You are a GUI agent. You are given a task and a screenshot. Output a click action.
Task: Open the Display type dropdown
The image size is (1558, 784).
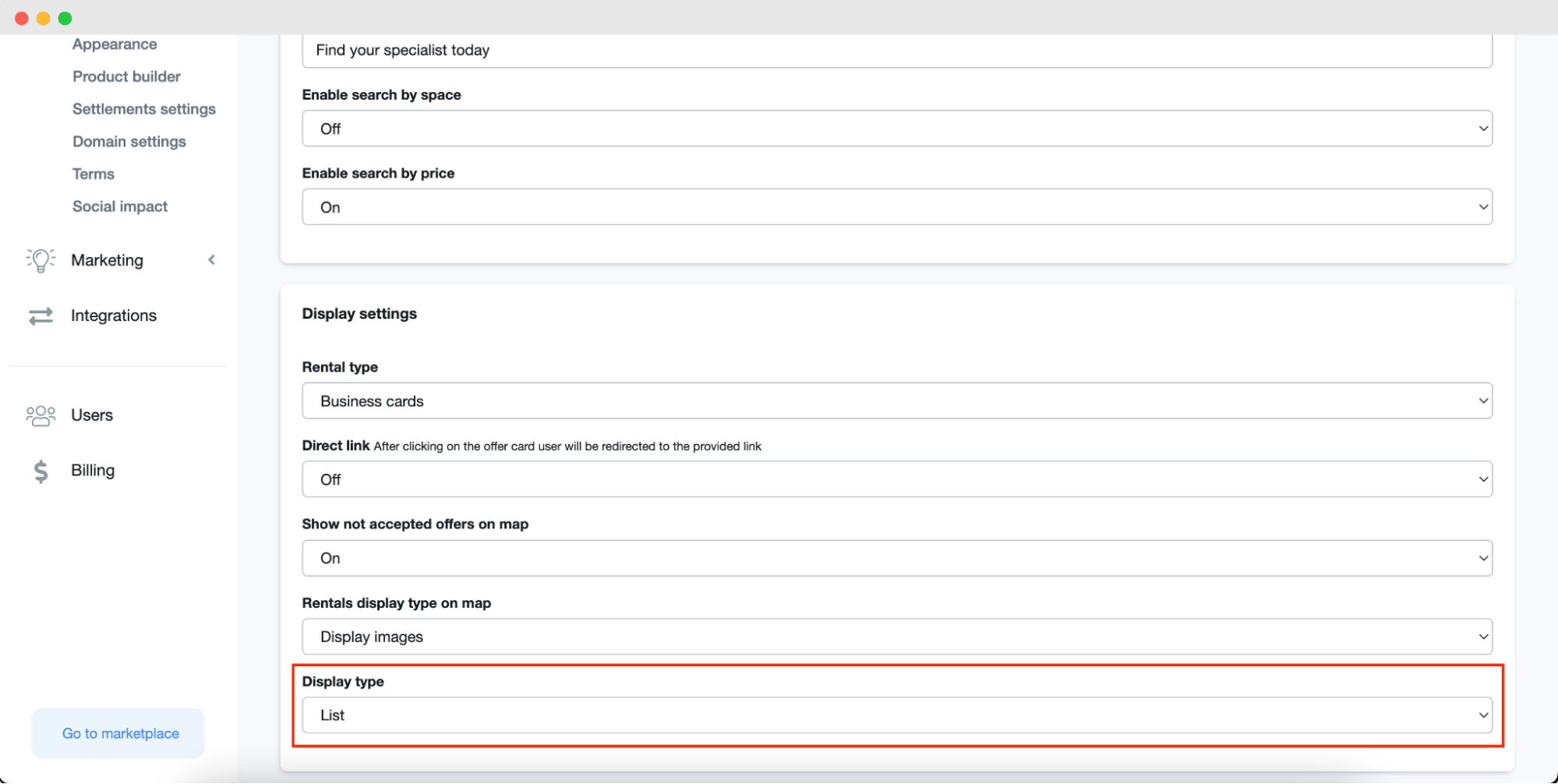[x=897, y=715]
